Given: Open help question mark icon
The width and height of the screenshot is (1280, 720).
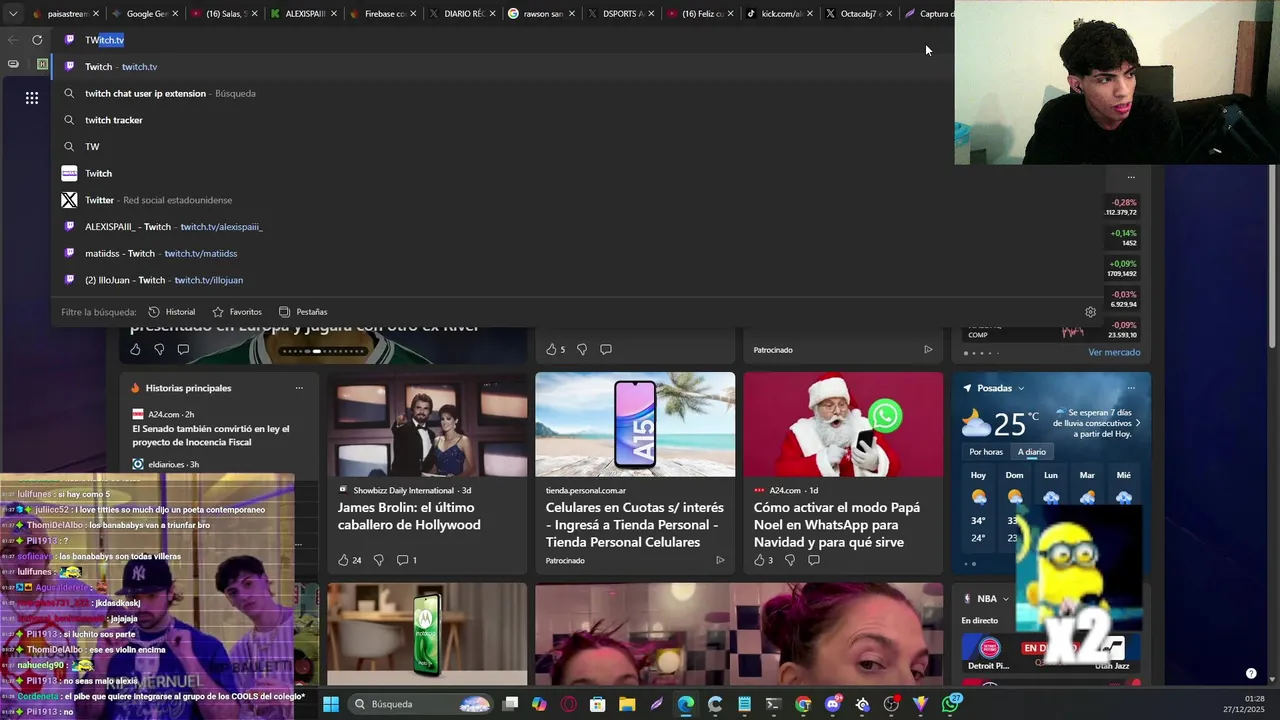Looking at the screenshot, I should [1251, 673].
